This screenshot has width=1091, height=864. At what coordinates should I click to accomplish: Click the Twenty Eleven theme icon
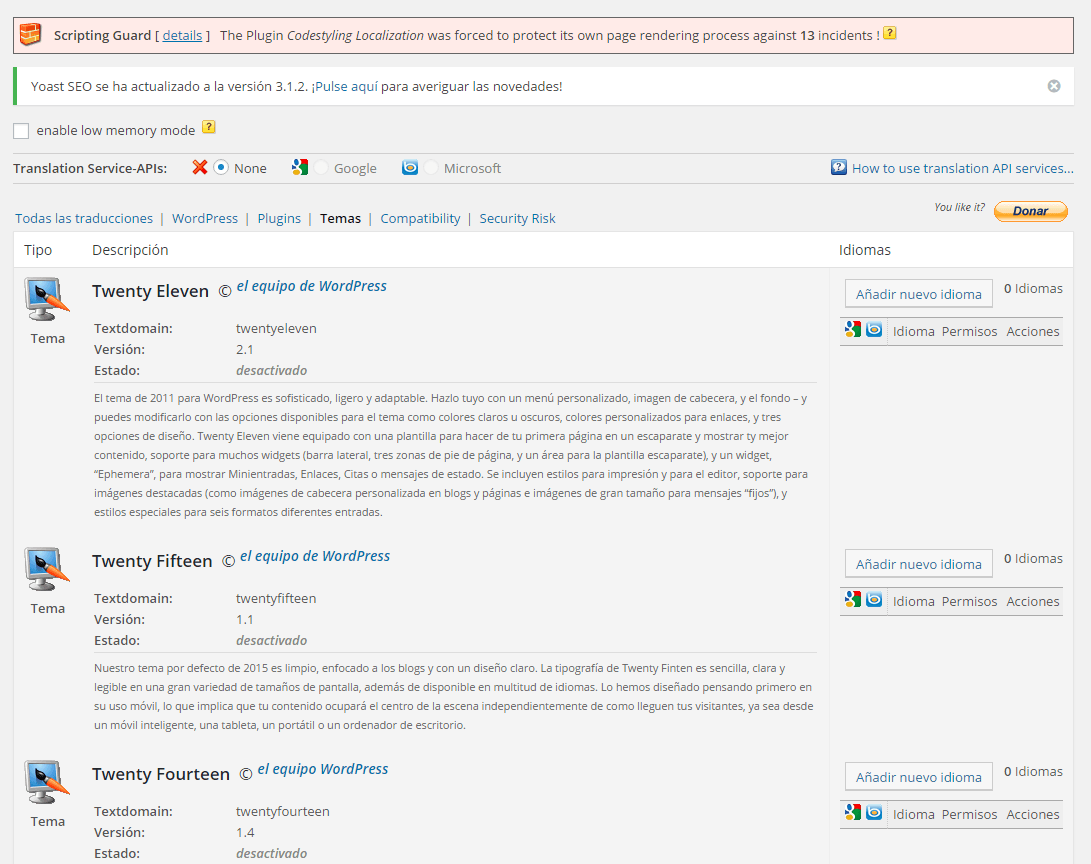(47, 298)
